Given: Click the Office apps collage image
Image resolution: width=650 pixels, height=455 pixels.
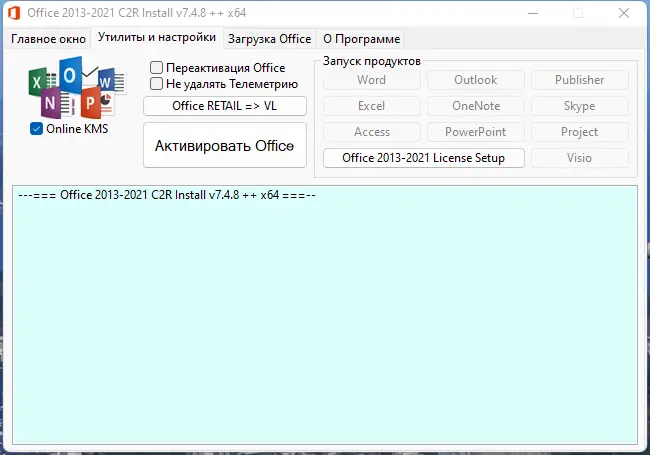Looking at the screenshot, I should 77,87.
